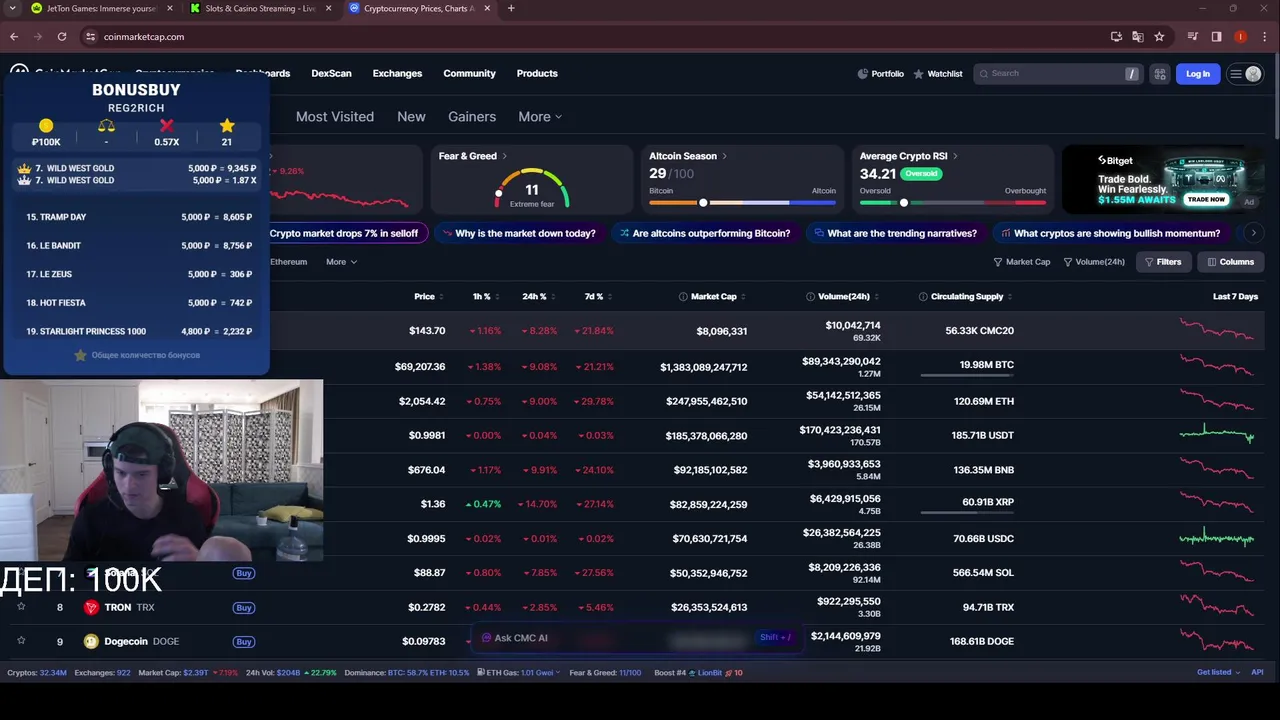Viewport: 1280px width, 720px height.
Task: Click the search magnifier icon
Action: [x=984, y=73]
